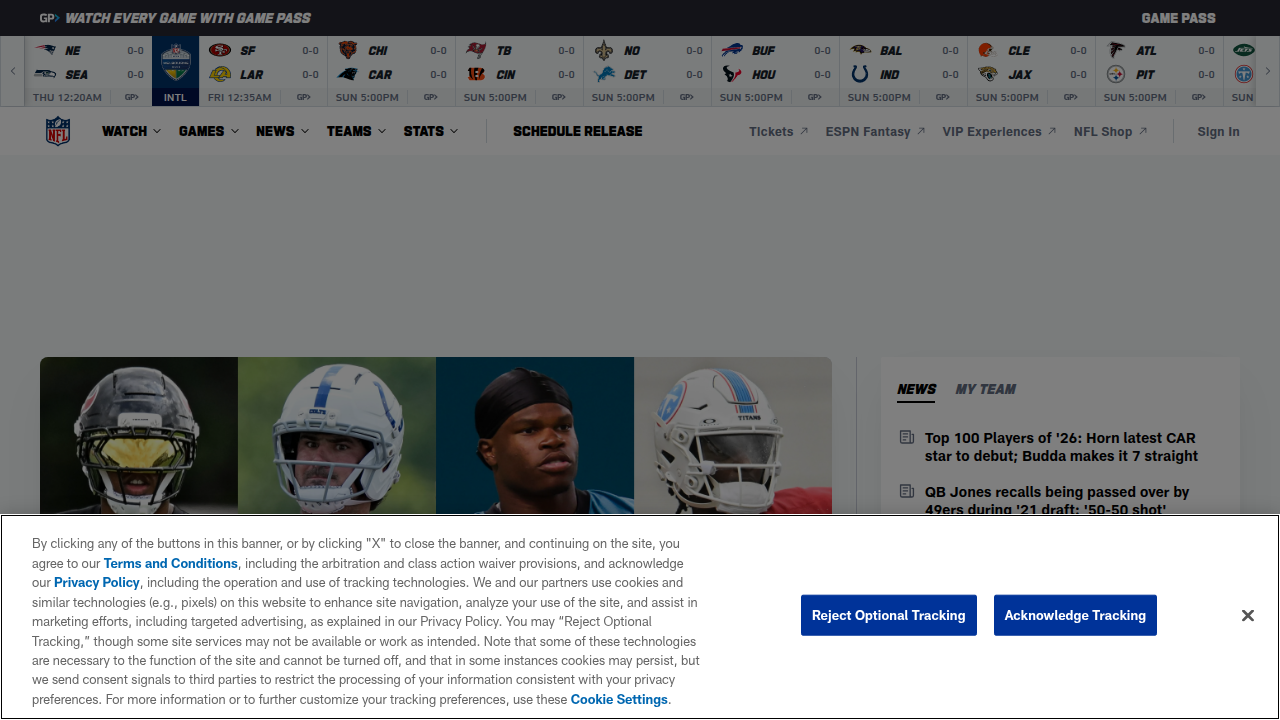
Task: Open the Cookie Settings link
Action: tap(619, 700)
